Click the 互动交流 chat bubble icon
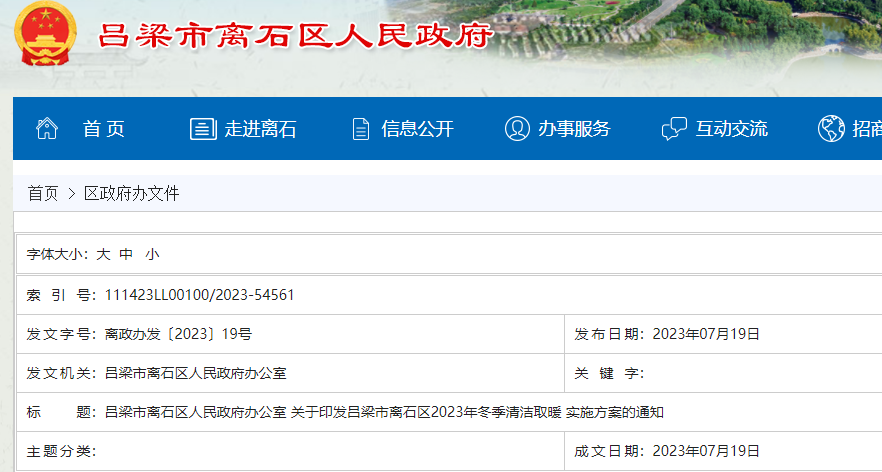Image resolution: width=882 pixels, height=472 pixels. pos(675,129)
